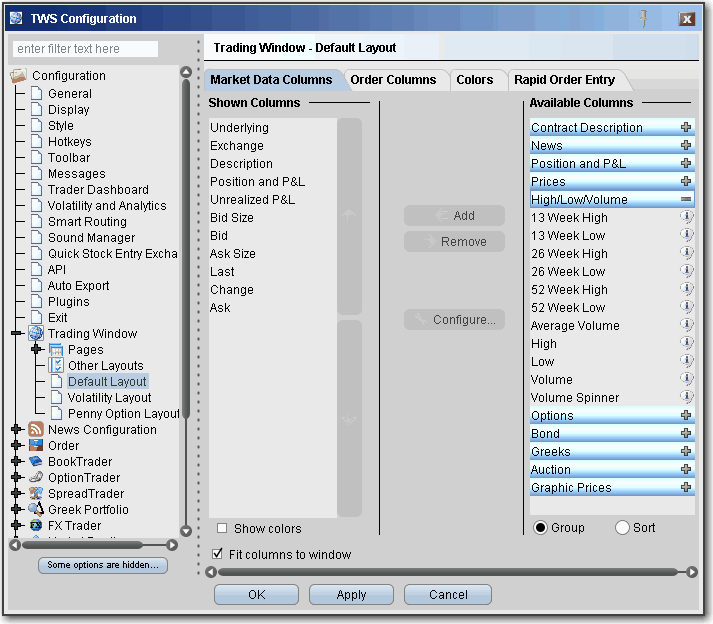Click the filter text input field
This screenshot has width=713, height=624.
[x=85, y=49]
